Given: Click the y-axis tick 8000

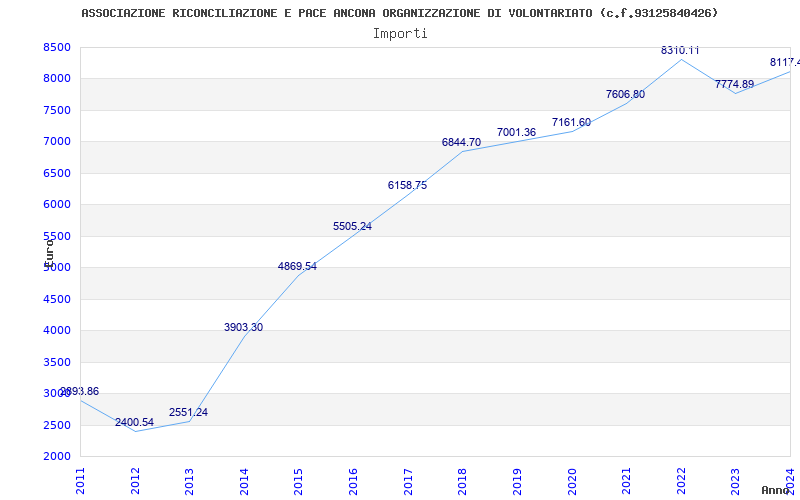Looking at the screenshot, I should [x=57, y=79].
